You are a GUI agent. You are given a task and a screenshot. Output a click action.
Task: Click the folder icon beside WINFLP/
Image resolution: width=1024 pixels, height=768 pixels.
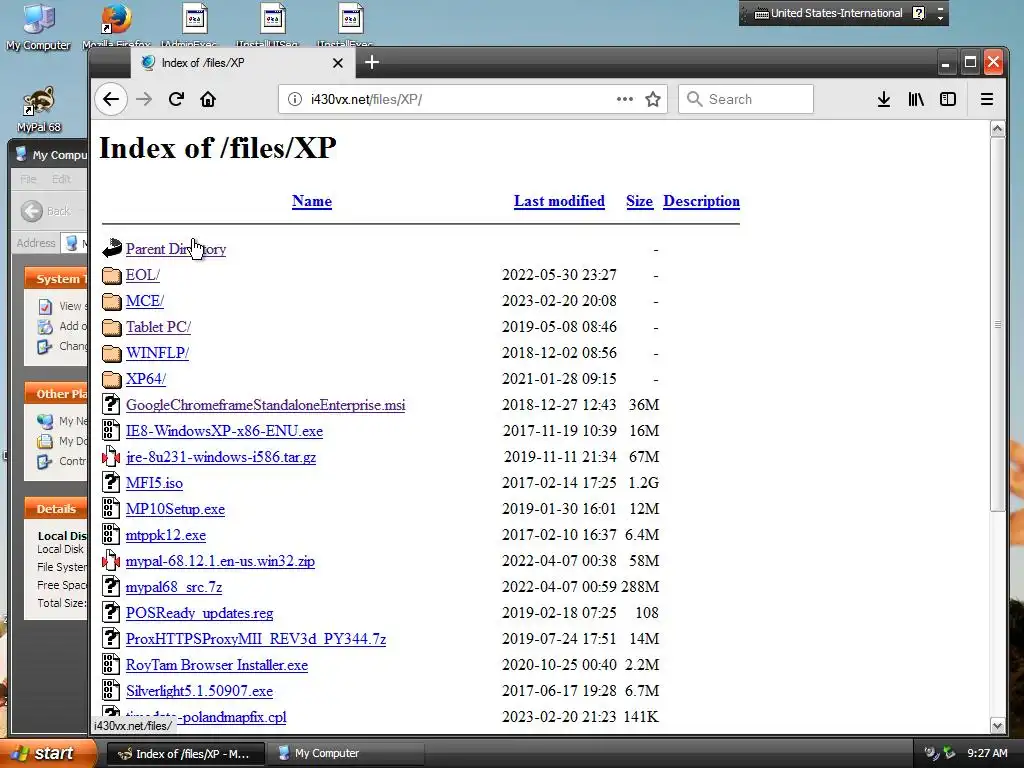[x=112, y=353]
